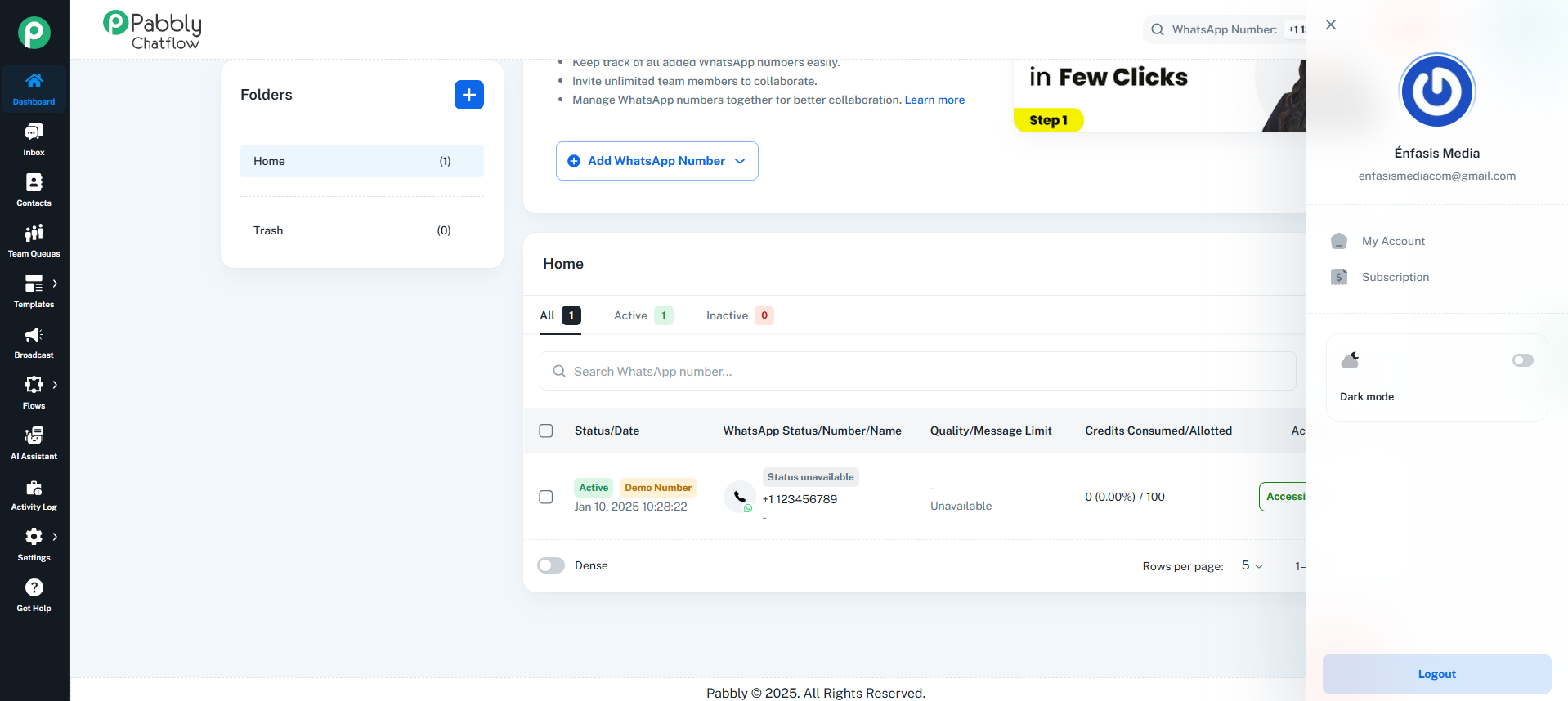The image size is (1568, 701).
Task: Toggle the Dense table switch
Action: 551,565
